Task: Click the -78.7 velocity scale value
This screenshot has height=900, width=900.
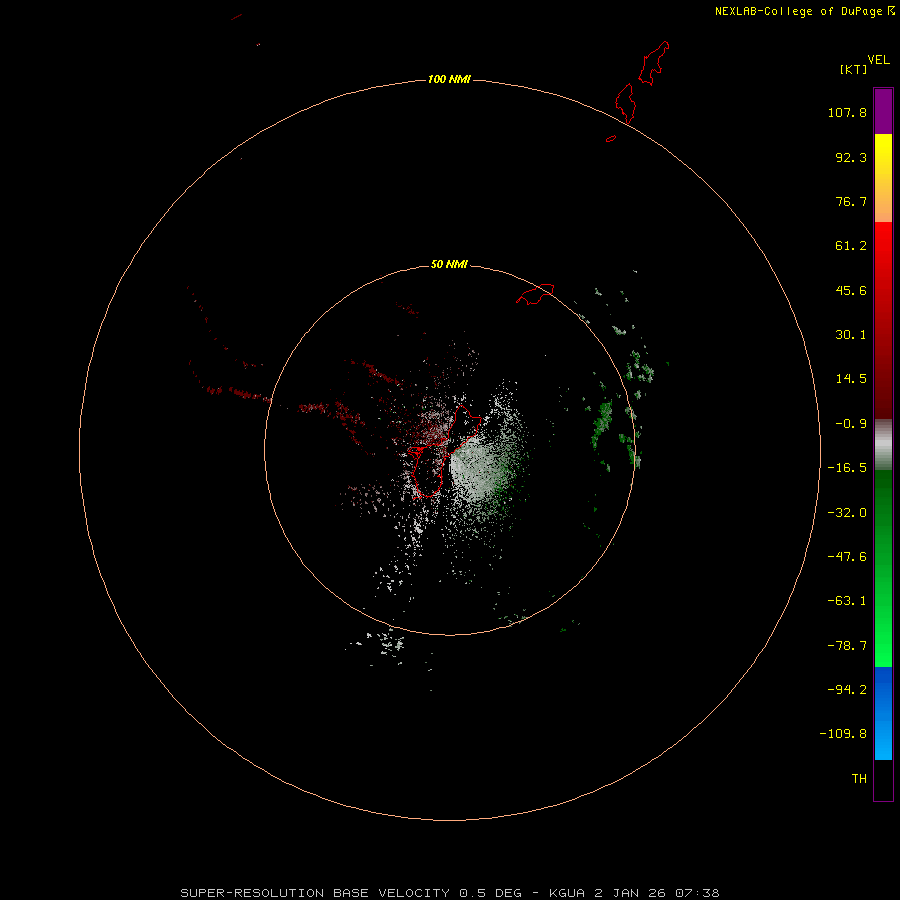Action: [847, 646]
